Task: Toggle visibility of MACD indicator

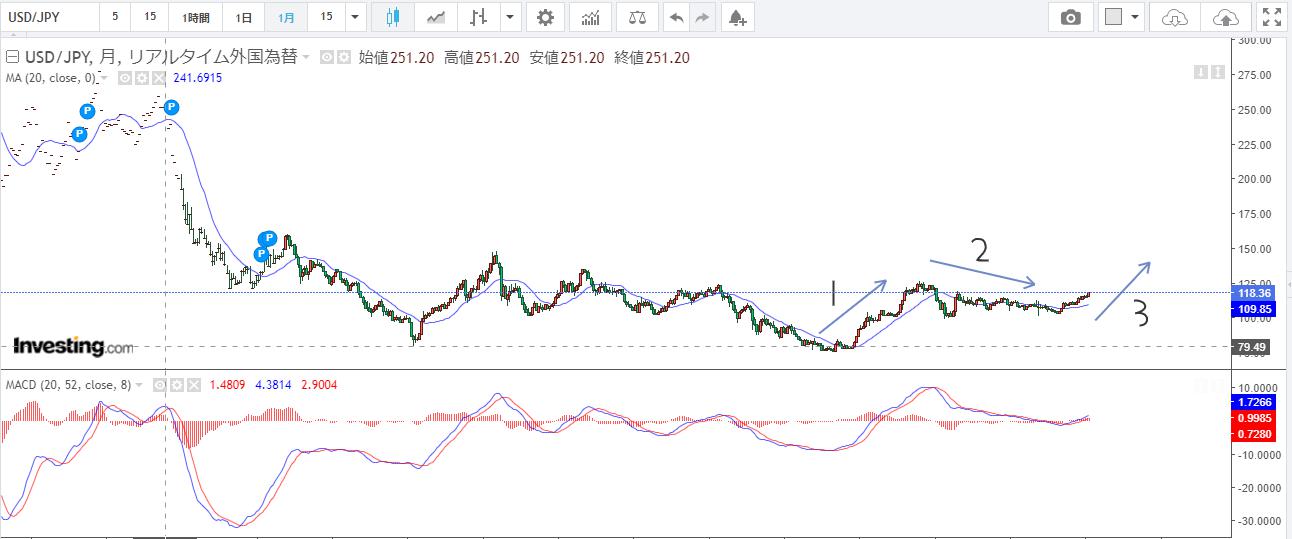Action: 161,384
